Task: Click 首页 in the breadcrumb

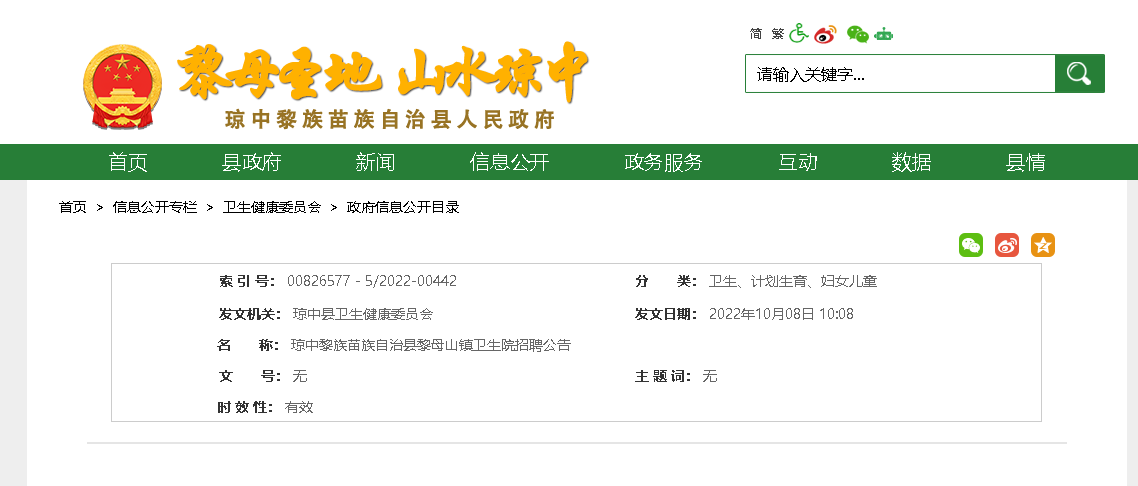Action: tap(73, 207)
